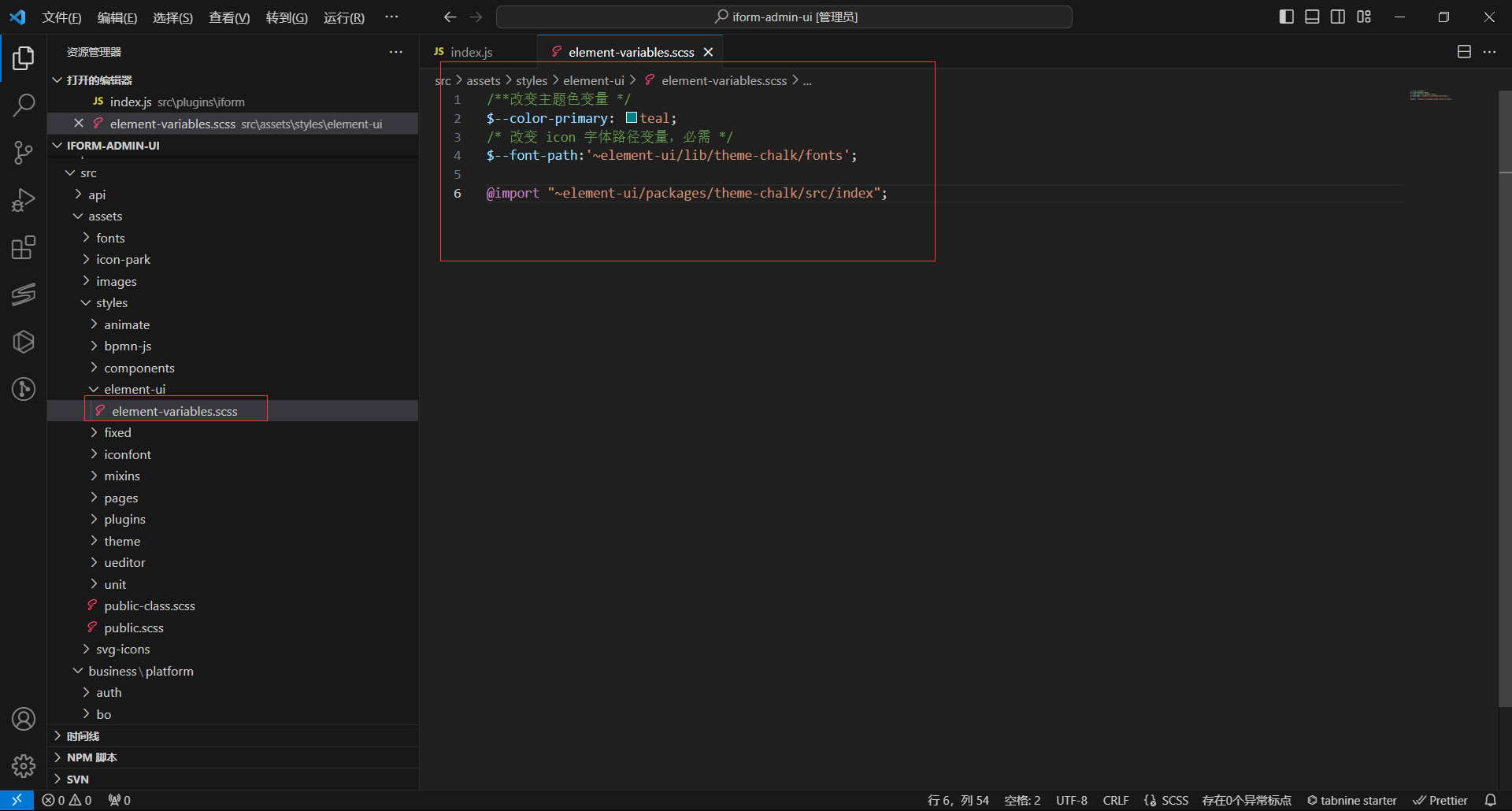Click the UTF-8 encoding button
Image resolution: width=1512 pixels, height=811 pixels.
tap(1071, 800)
